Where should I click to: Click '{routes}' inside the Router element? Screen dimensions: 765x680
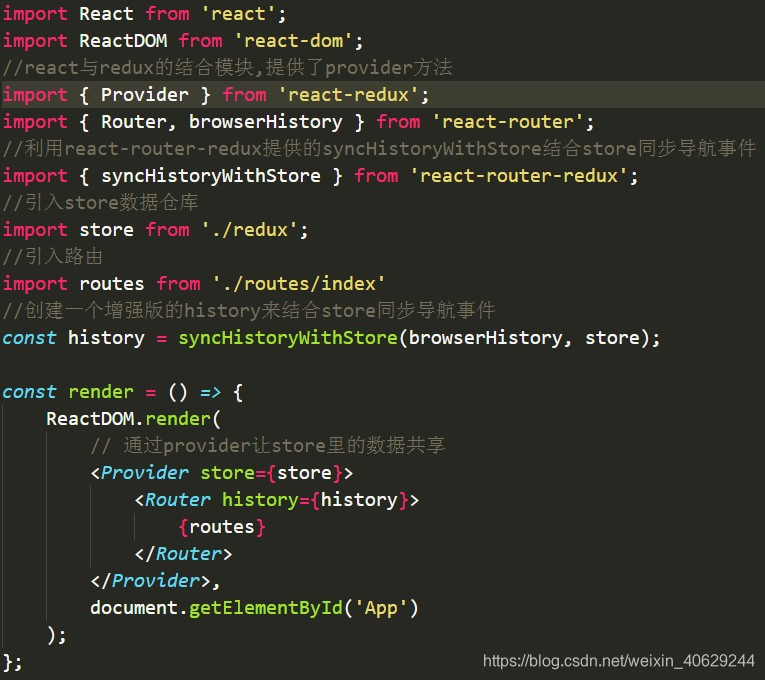[x=222, y=527]
